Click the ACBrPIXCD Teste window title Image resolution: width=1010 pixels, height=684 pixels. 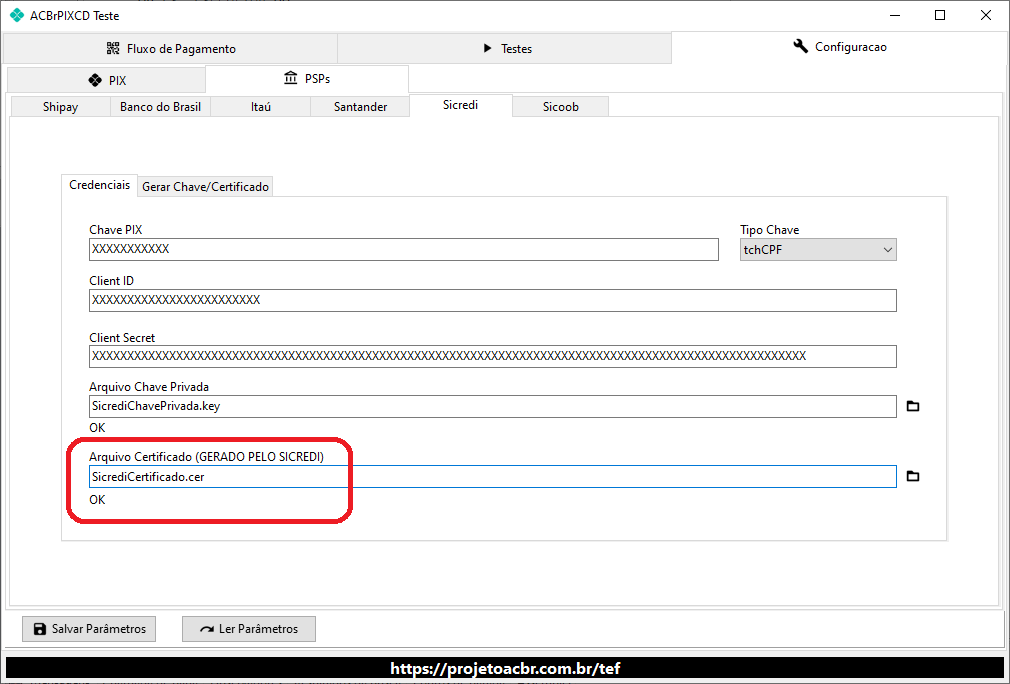[75, 15]
